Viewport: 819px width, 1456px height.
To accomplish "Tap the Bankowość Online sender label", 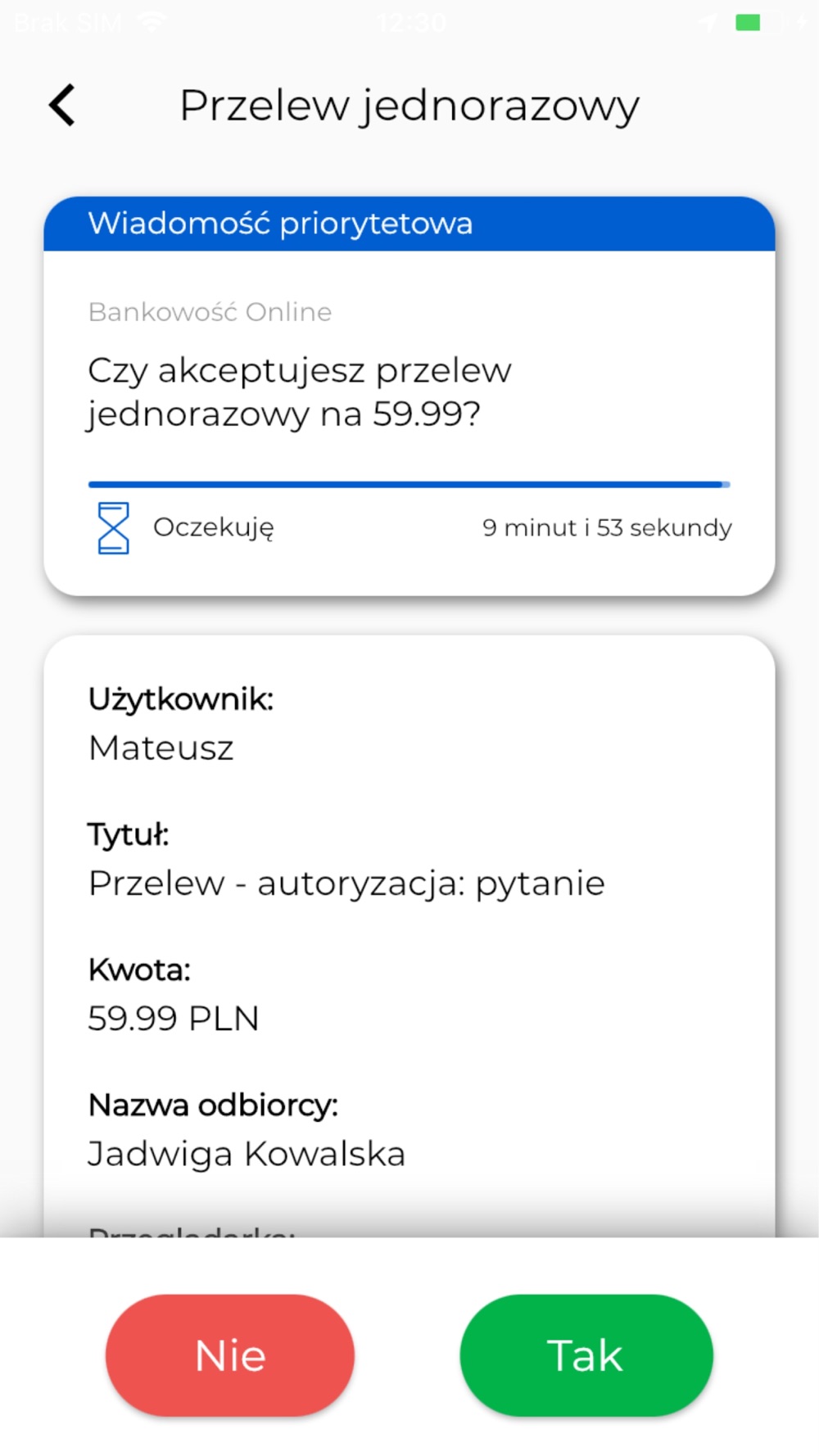I will point(210,312).
